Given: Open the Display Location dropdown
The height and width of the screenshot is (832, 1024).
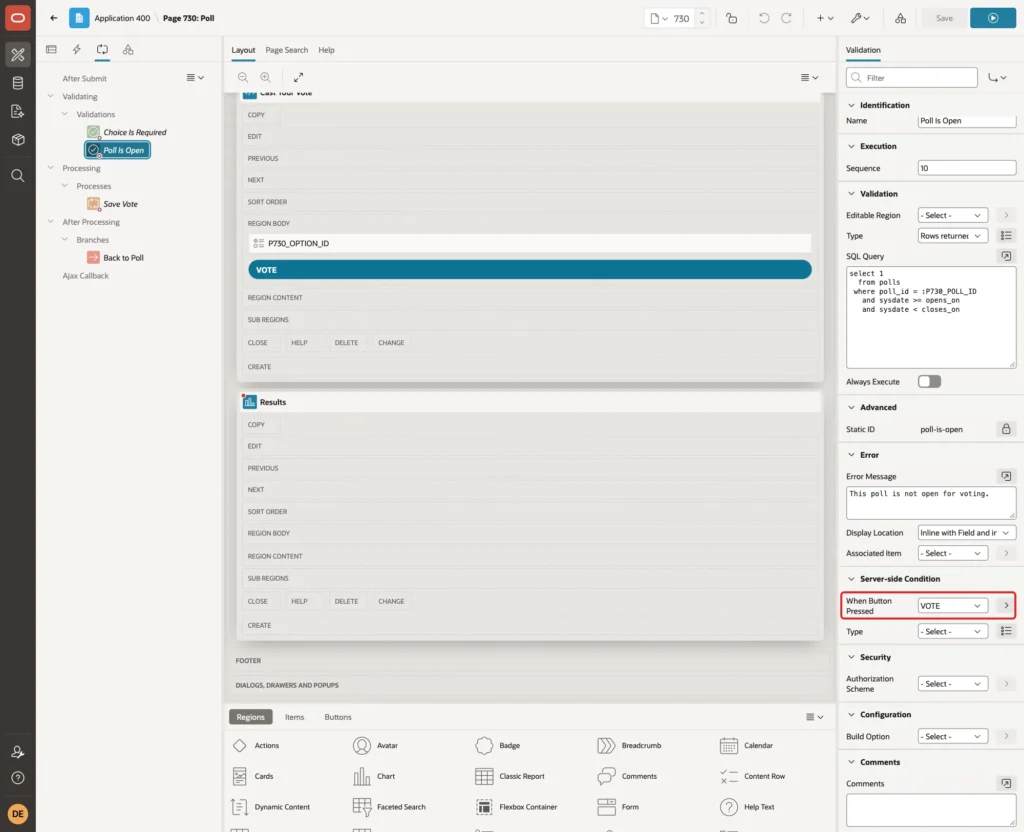Looking at the screenshot, I should tap(967, 533).
